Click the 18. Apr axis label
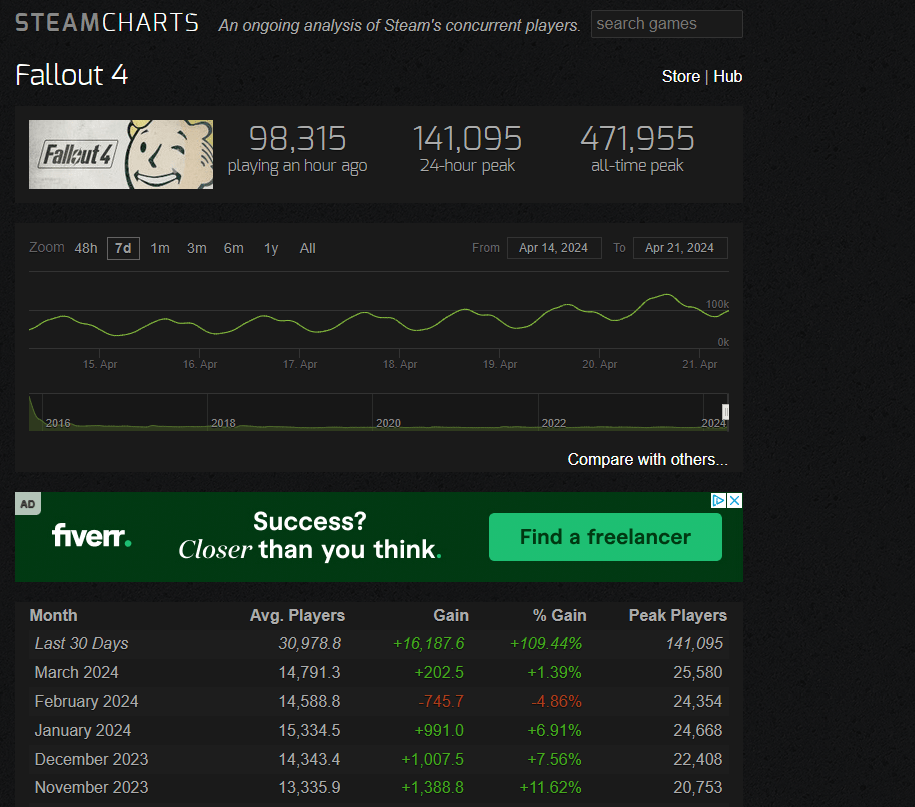The height and width of the screenshot is (807, 915). (x=400, y=364)
